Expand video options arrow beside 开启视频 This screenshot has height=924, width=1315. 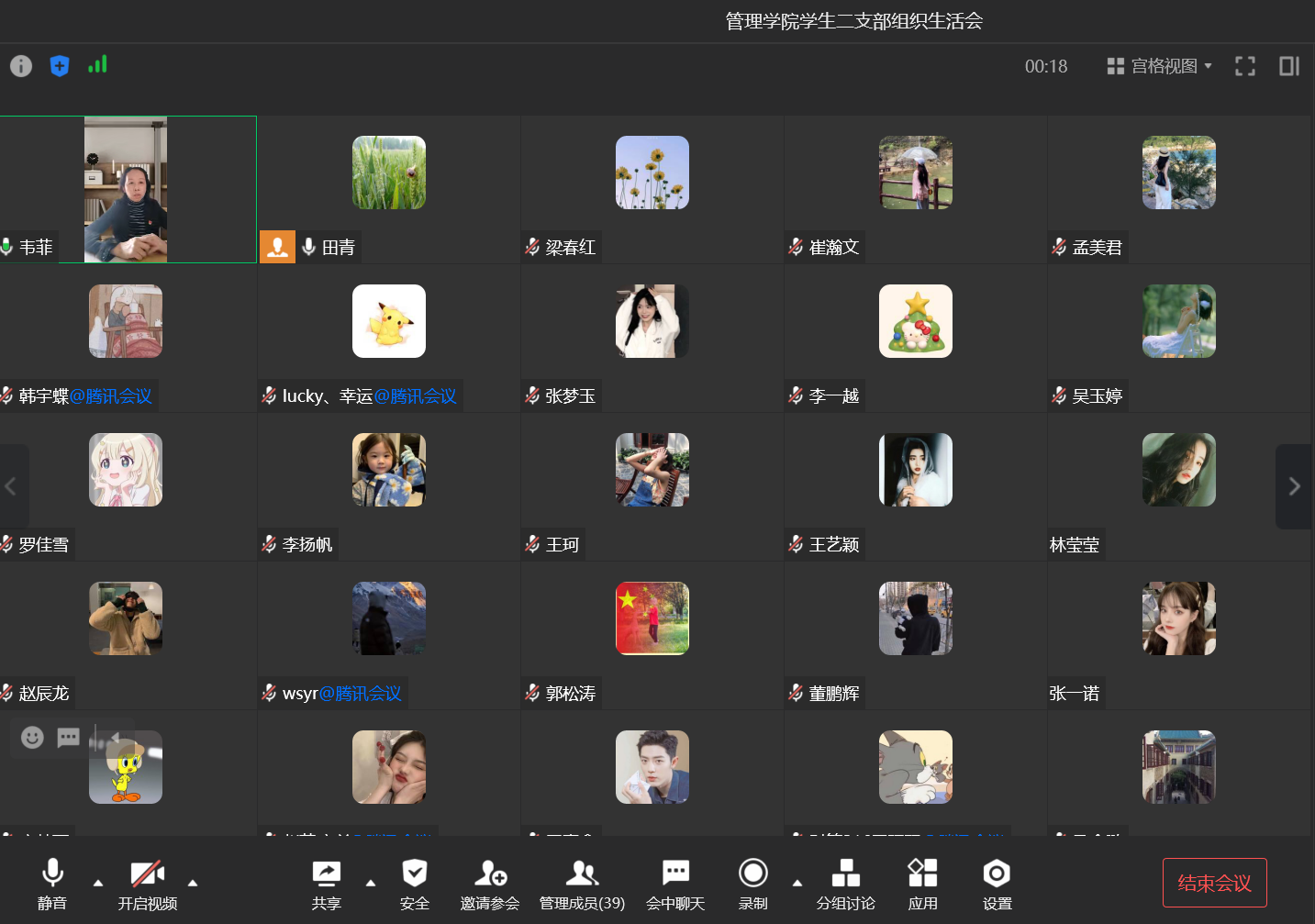click(193, 883)
